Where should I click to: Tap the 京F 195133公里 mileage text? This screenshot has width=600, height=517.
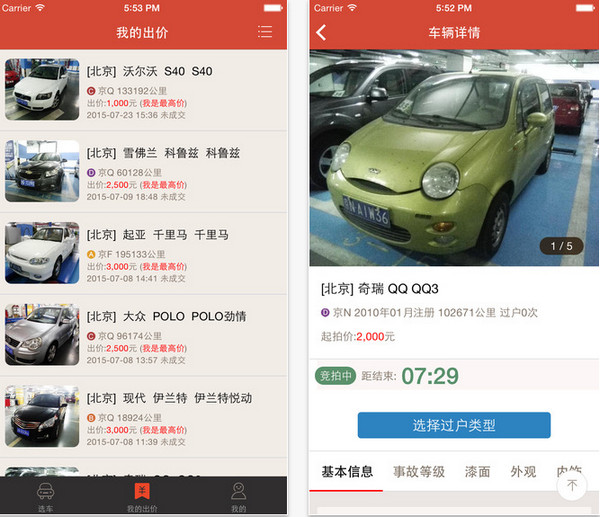132,254
